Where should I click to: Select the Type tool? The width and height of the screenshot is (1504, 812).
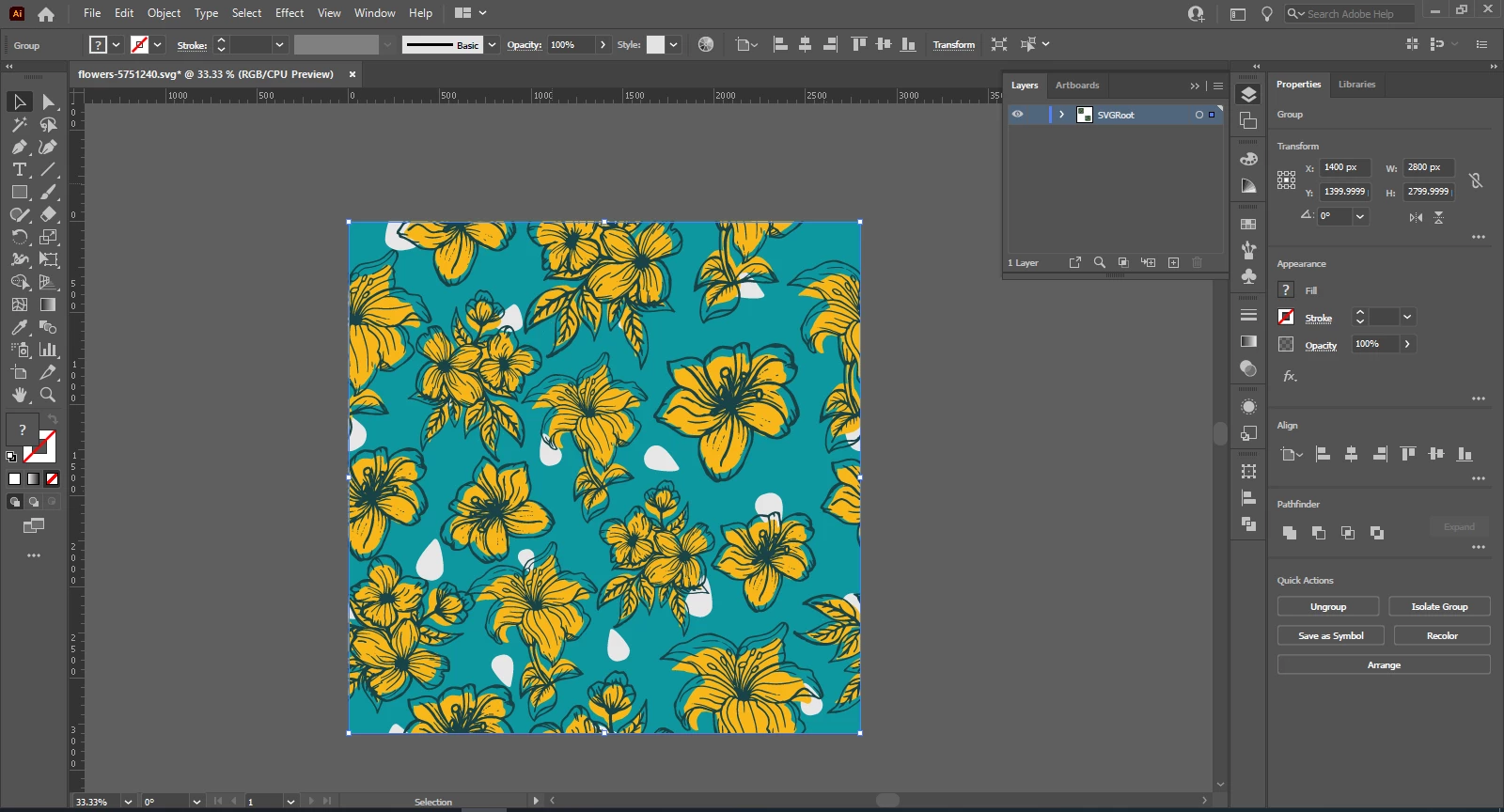(19, 170)
